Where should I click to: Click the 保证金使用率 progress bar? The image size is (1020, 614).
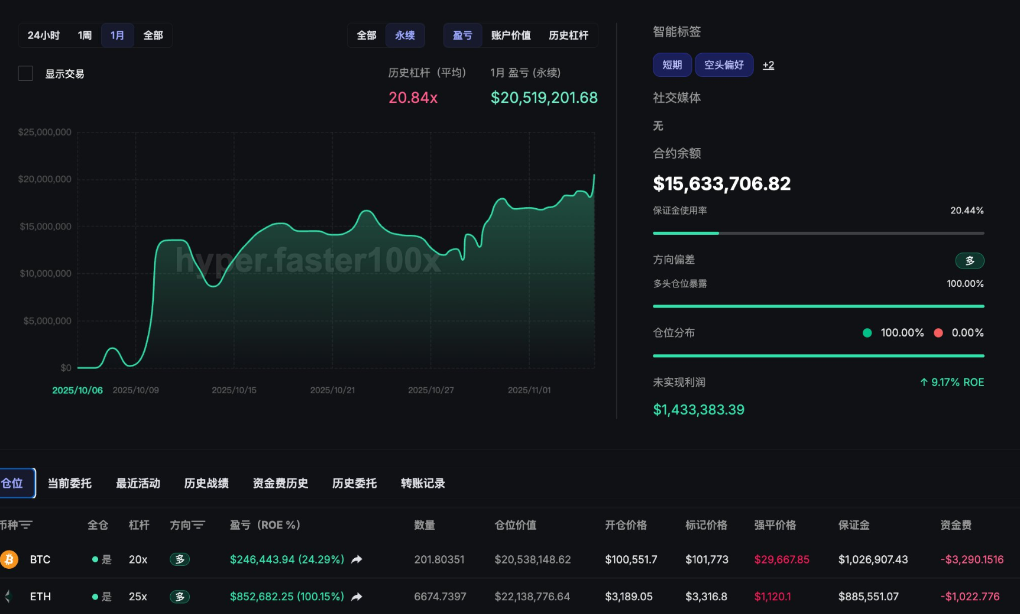coord(818,233)
